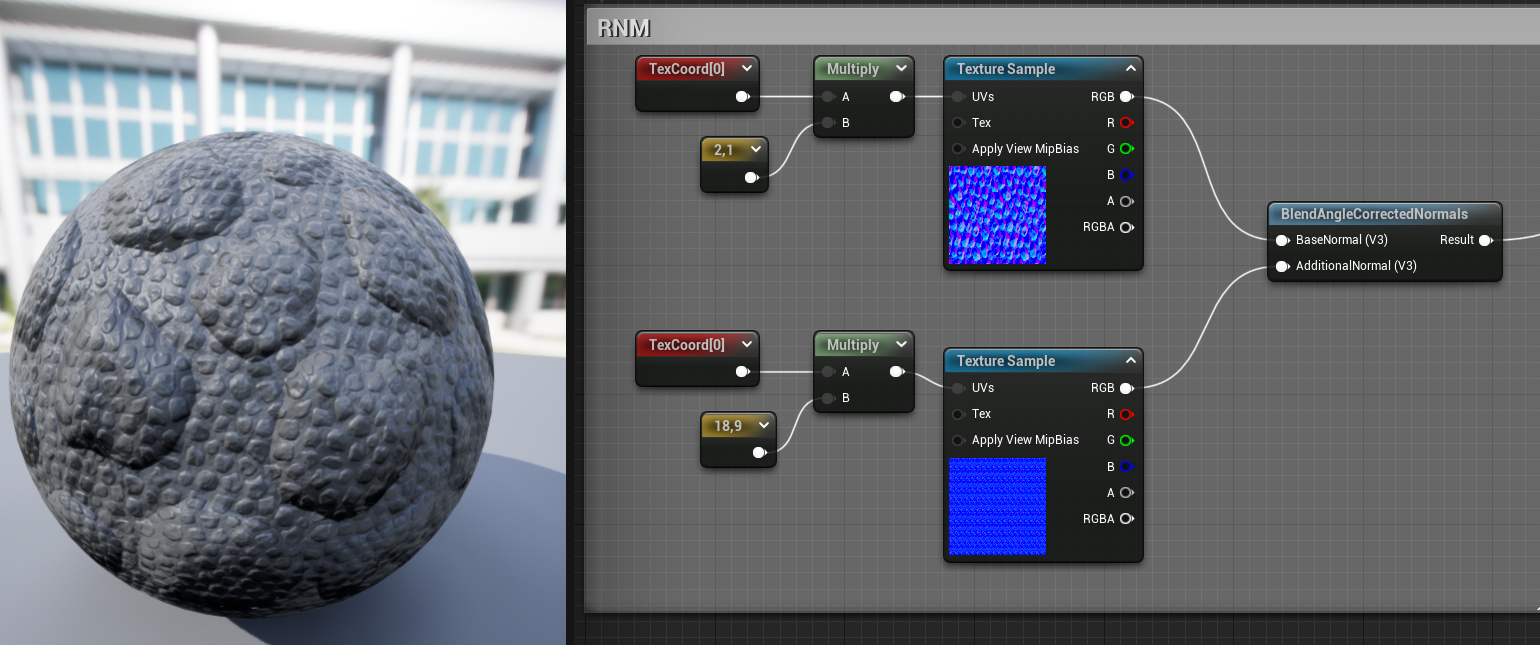Select the Multiply node title fed by 18,9

point(852,345)
